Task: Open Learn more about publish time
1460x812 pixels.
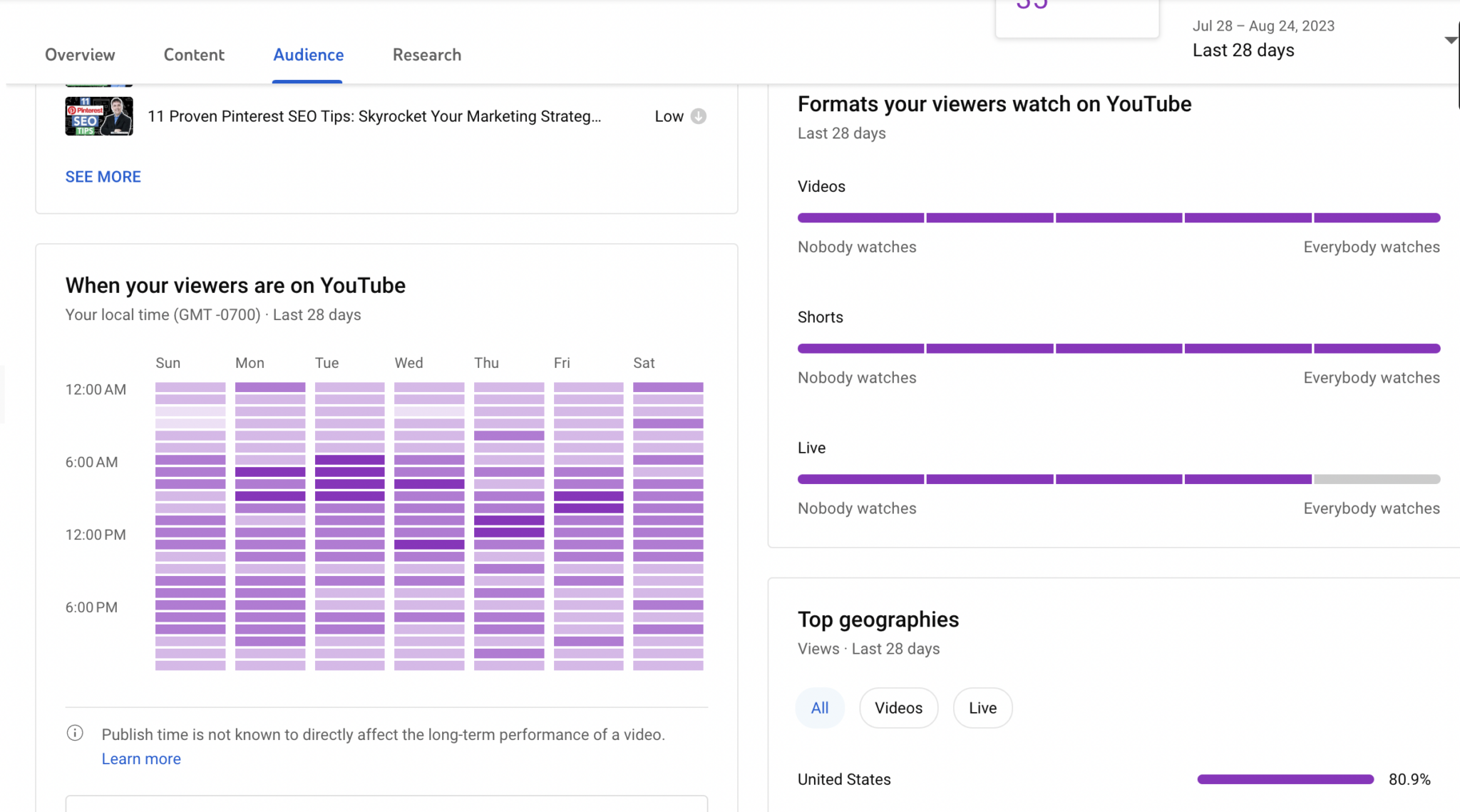Action: tap(141, 758)
